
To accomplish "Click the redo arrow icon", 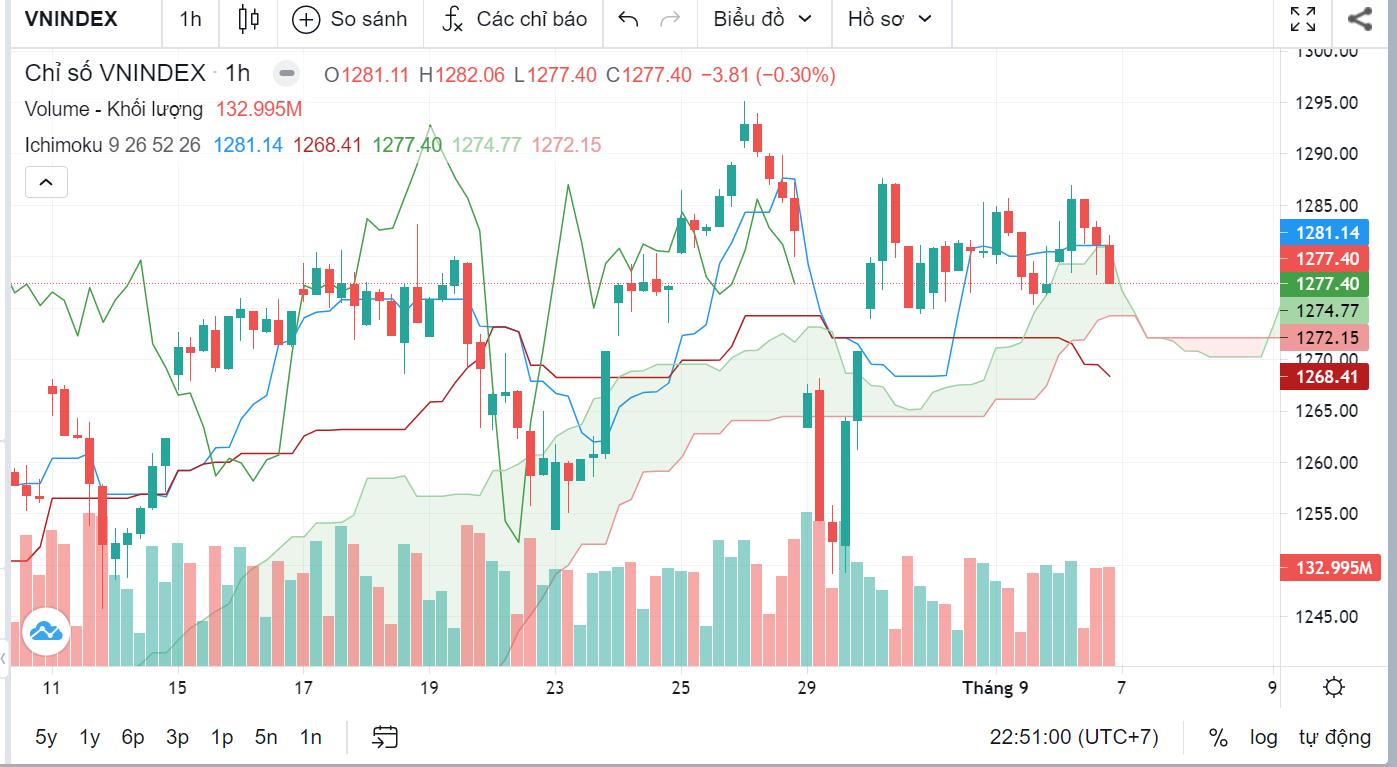I will (671, 19).
